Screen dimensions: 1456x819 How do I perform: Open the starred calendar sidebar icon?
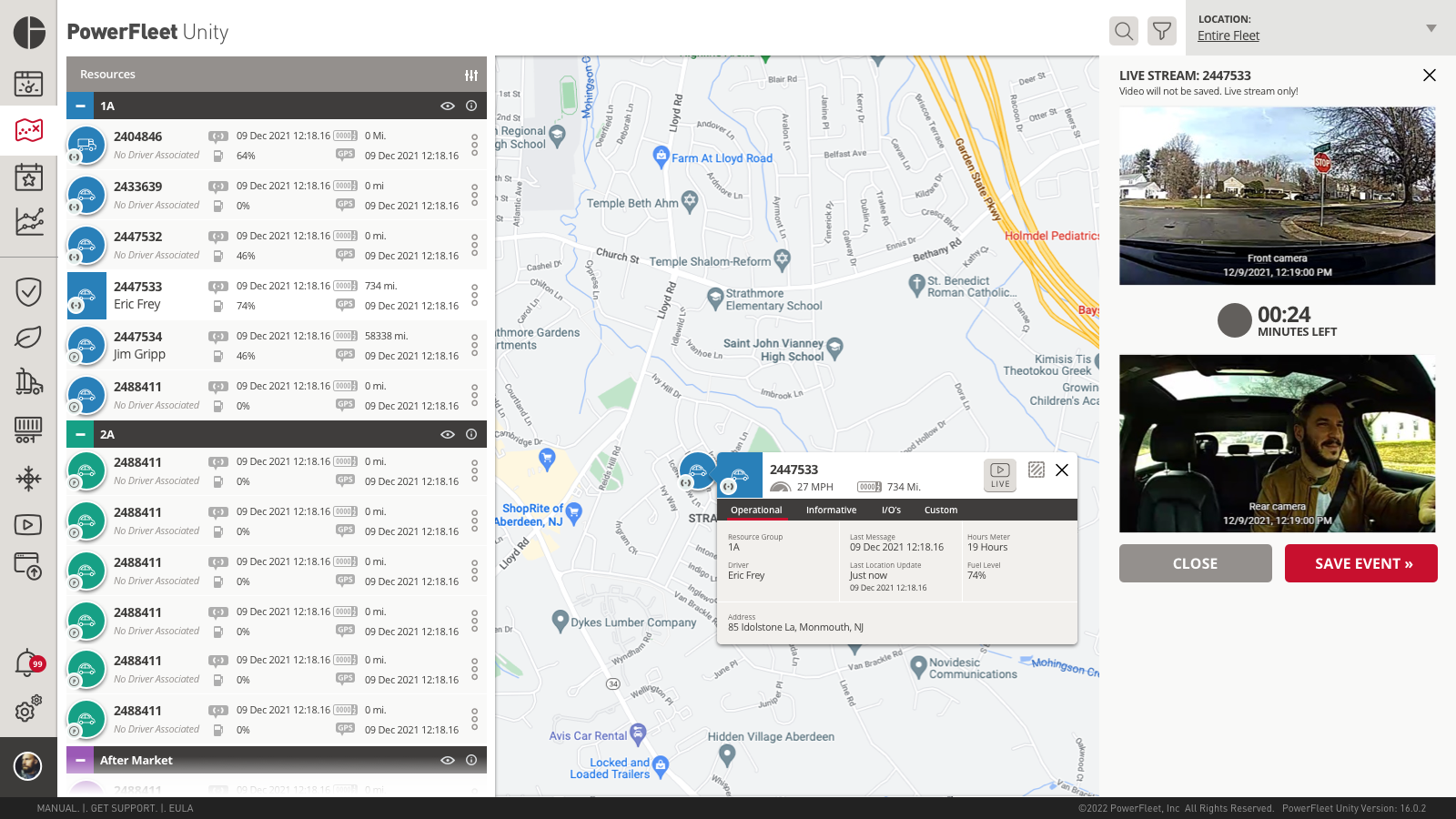(29, 177)
